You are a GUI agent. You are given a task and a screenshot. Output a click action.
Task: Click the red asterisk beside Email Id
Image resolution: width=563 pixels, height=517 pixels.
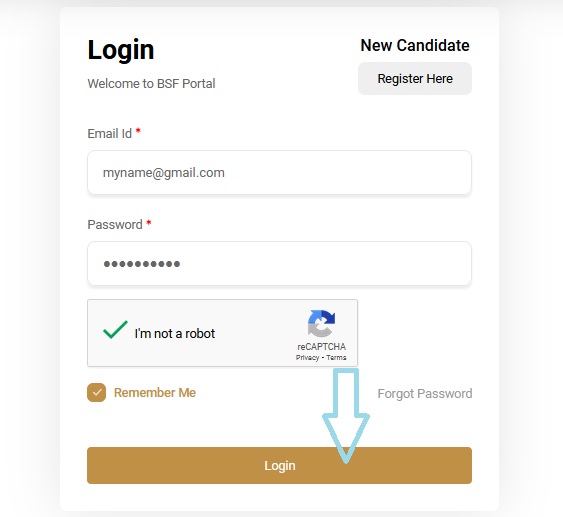[138, 132]
